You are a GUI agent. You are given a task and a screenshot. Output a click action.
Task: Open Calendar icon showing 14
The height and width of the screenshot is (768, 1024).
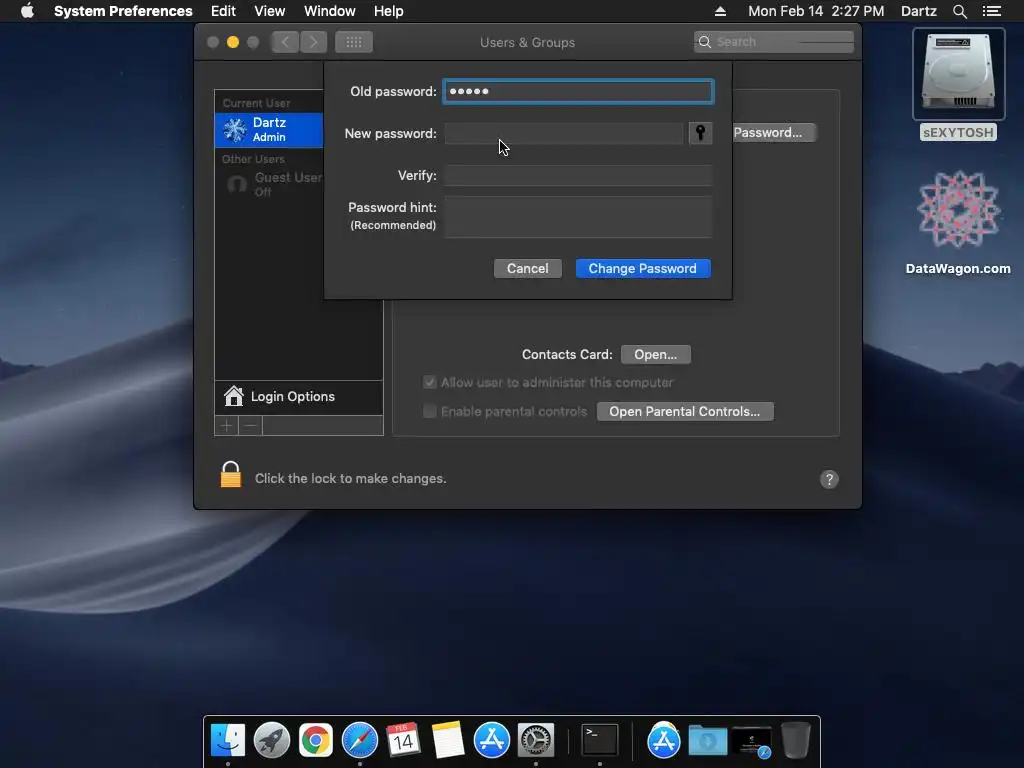pyautogui.click(x=403, y=741)
